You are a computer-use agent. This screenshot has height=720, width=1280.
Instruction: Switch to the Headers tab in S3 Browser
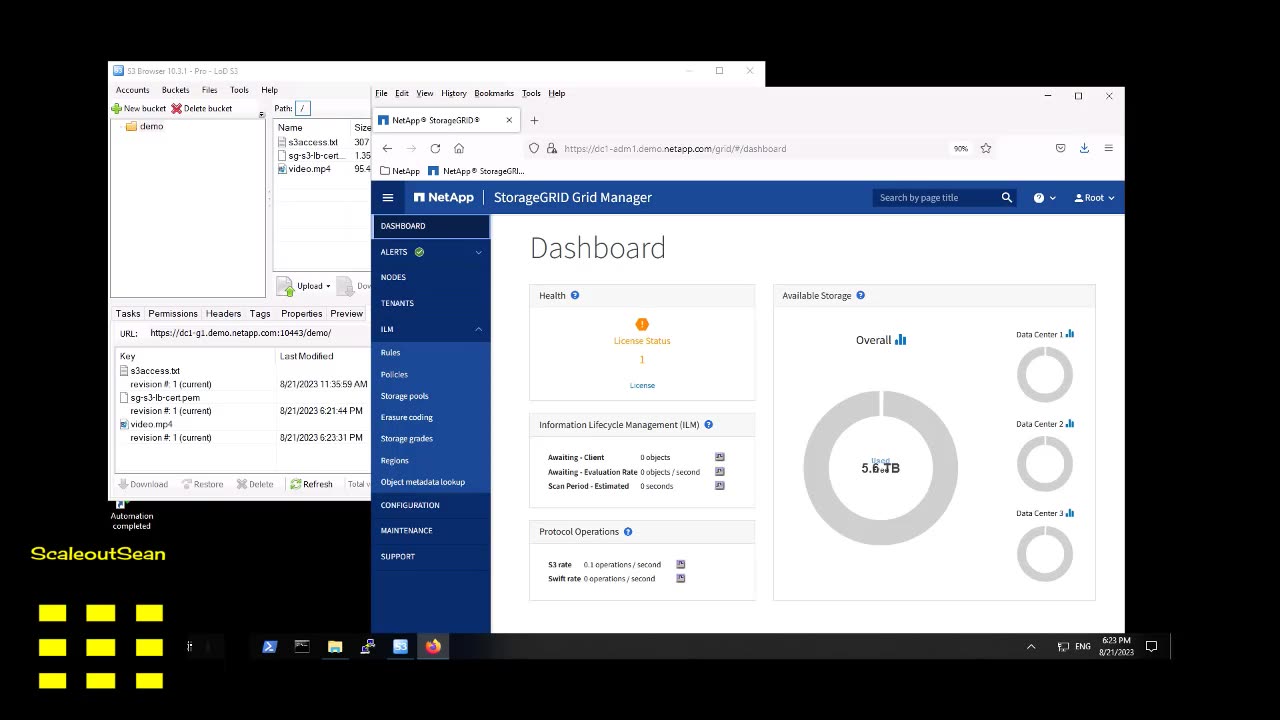223,314
